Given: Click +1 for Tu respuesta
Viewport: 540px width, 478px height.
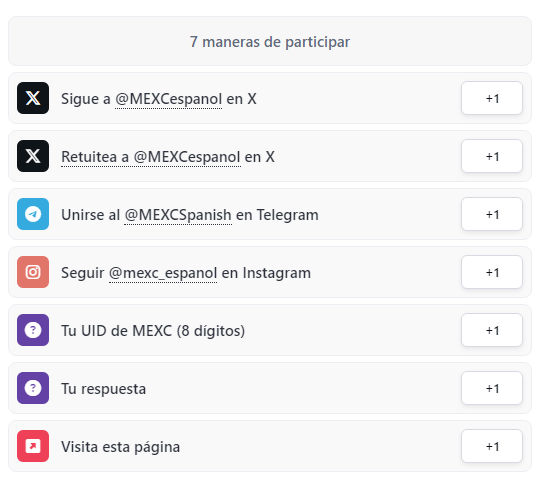Looking at the screenshot, I should tap(492, 388).
